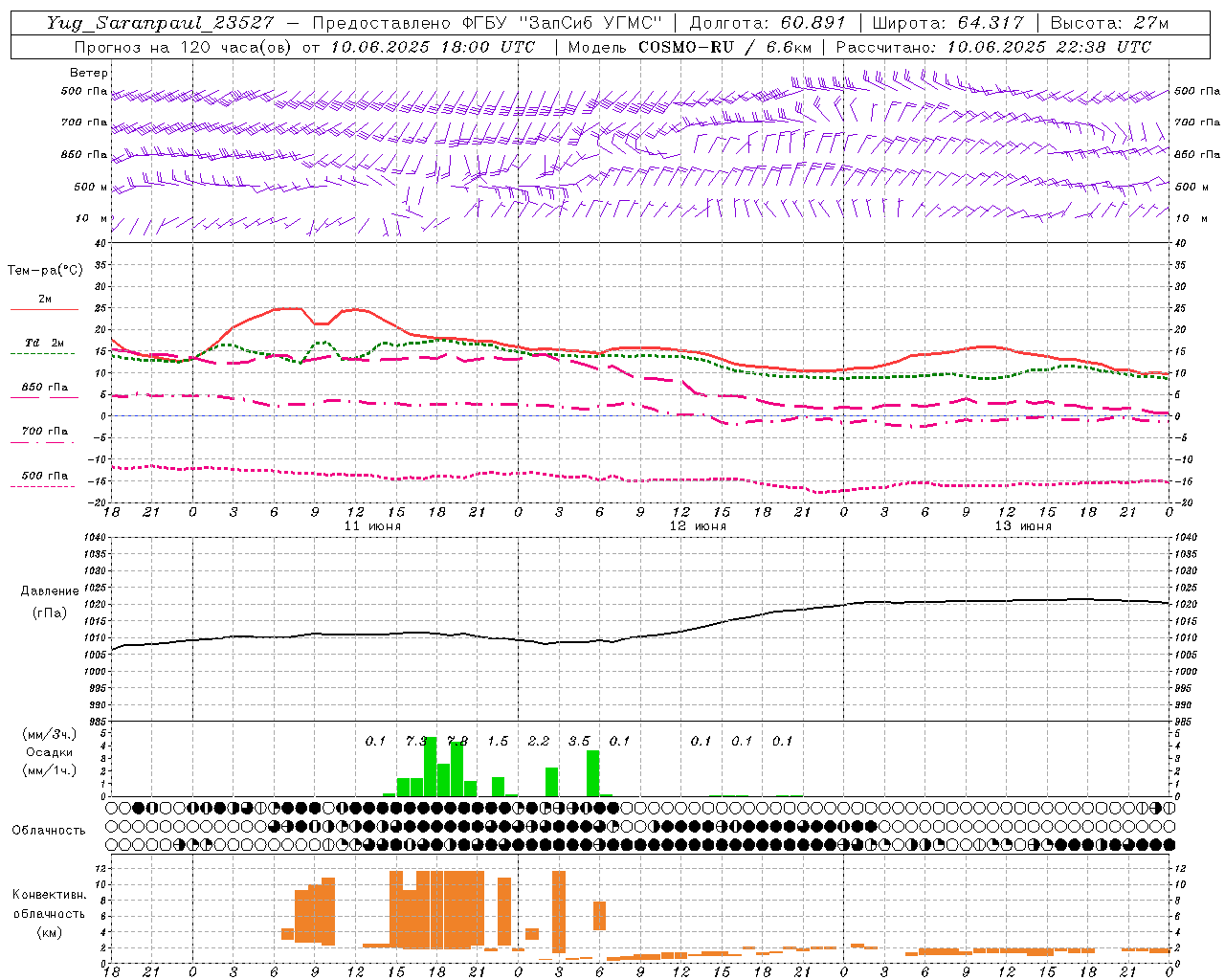Click the Тем-ра(°C) temperature panel label
This screenshot has width=1225, height=980.
click(45, 270)
